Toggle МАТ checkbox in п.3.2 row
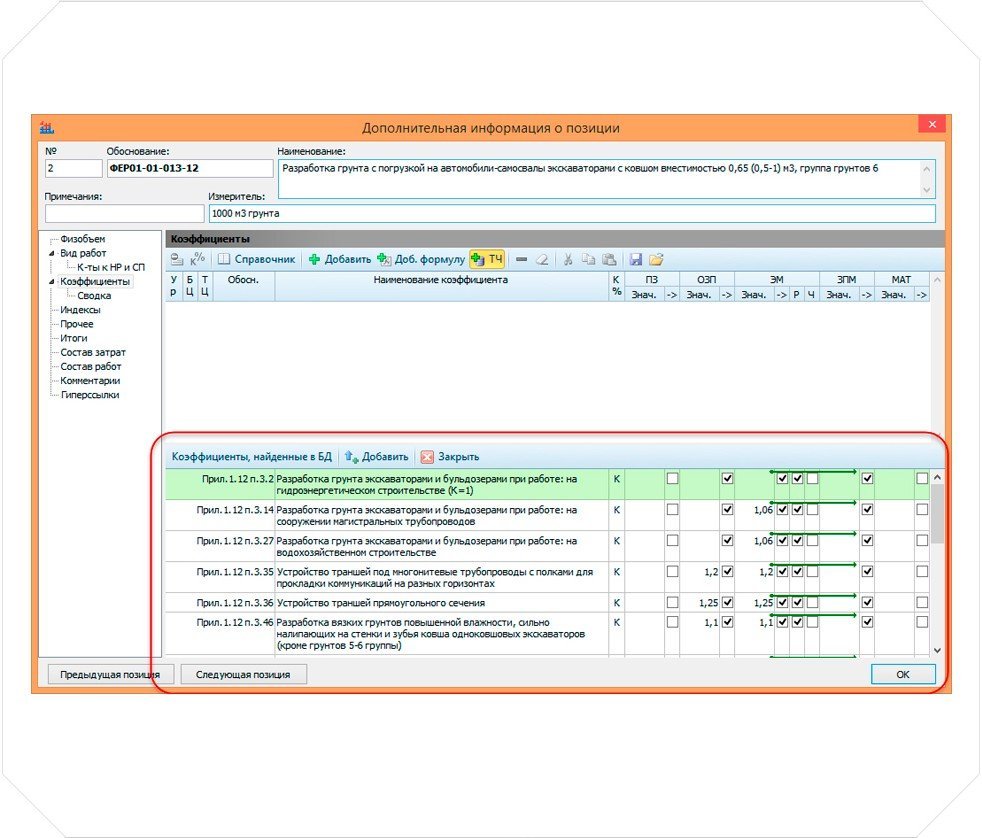The width and height of the screenshot is (982, 838). (922, 478)
